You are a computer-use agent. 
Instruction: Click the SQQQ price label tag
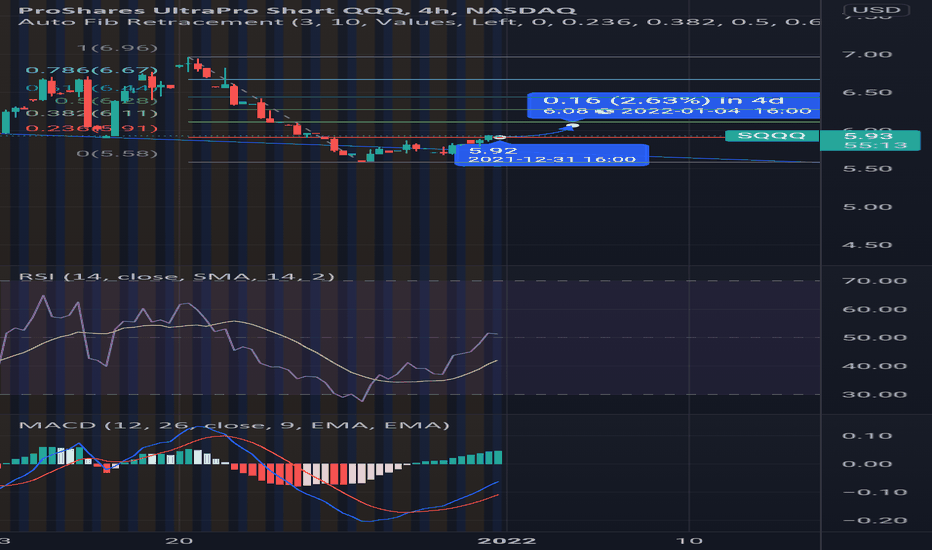click(x=772, y=136)
